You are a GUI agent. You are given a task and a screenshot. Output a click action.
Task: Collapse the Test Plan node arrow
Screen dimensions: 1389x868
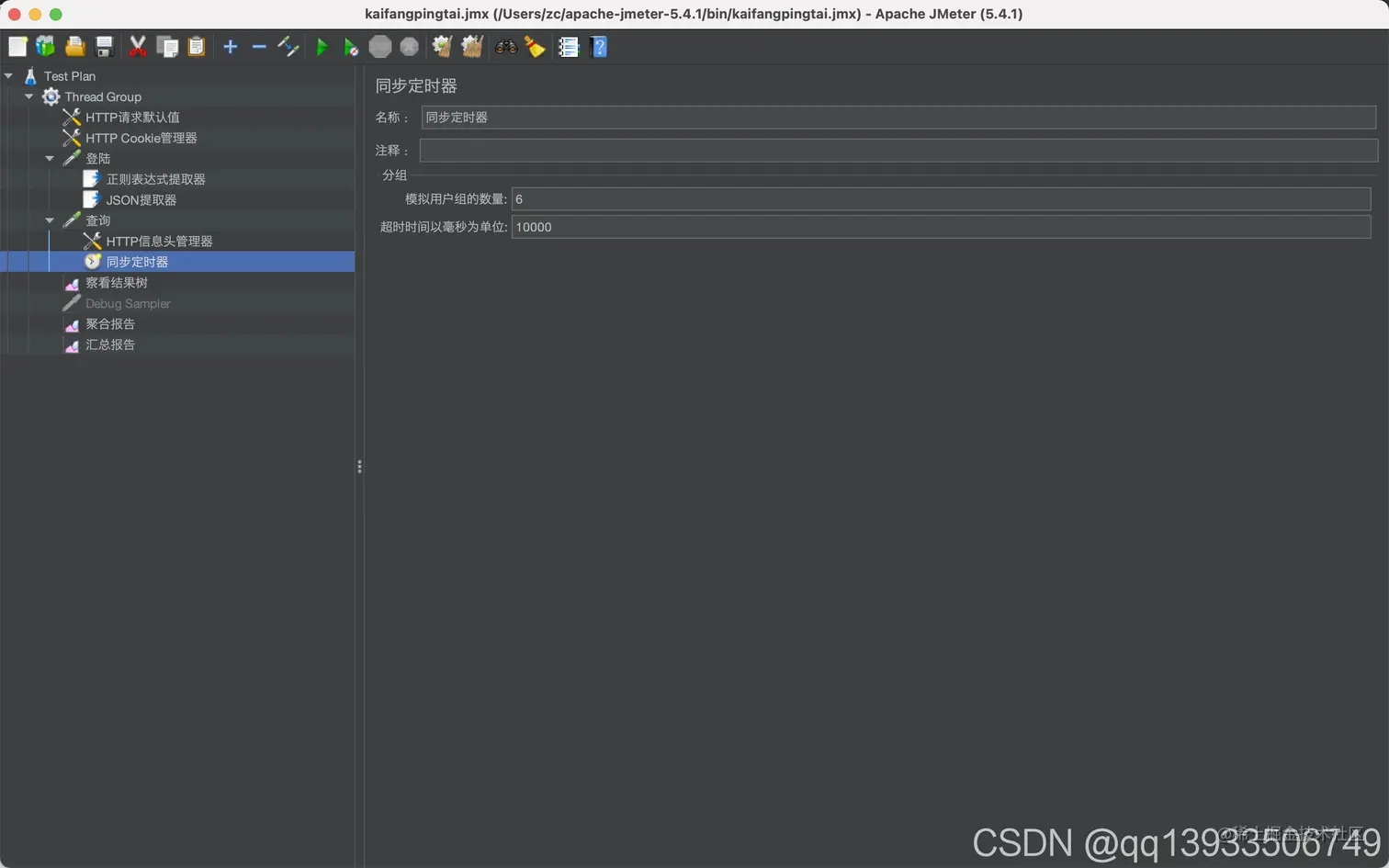8,76
